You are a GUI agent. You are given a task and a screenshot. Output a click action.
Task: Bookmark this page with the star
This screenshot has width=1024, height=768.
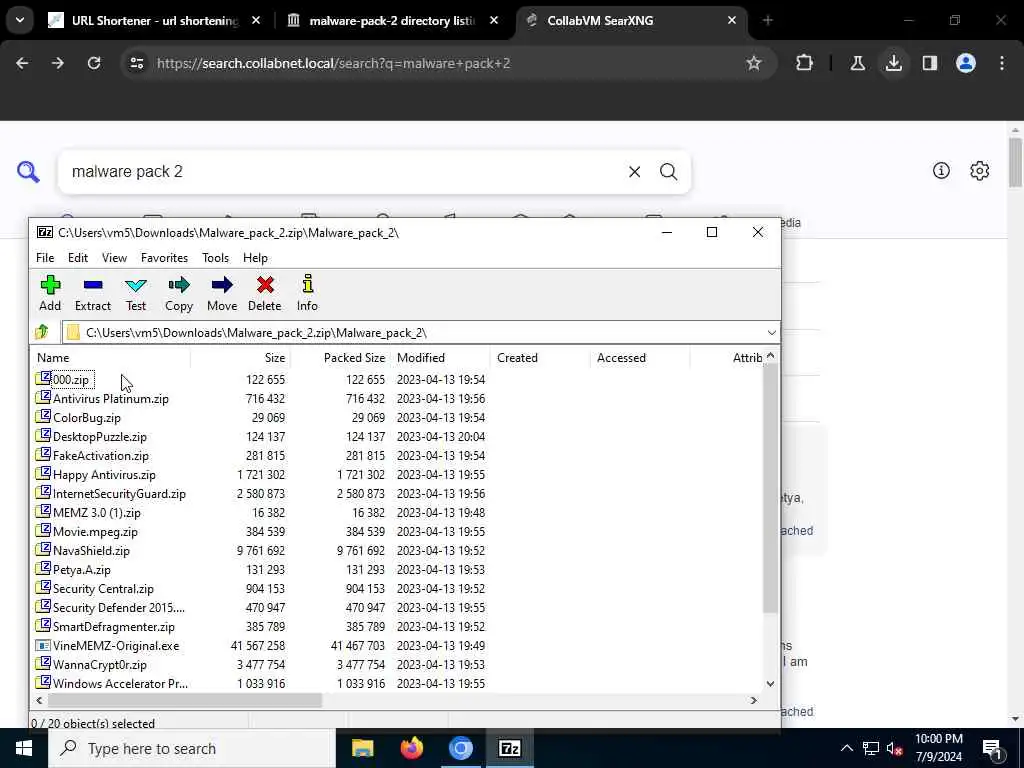point(754,63)
